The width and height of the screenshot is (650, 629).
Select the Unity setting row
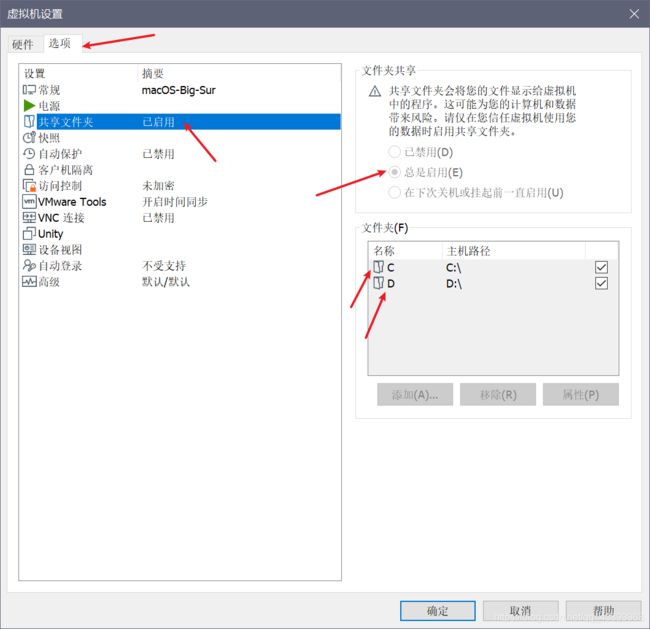pyautogui.click(x=181, y=233)
